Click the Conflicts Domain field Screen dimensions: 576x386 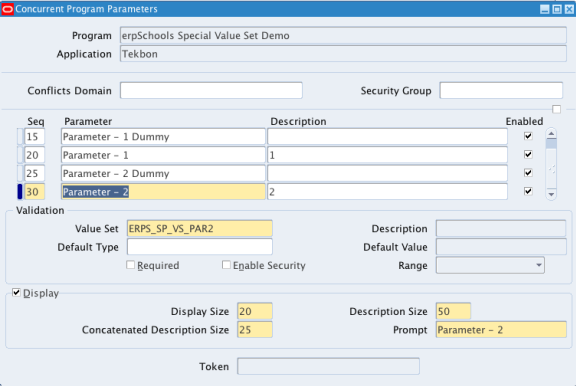click(211, 90)
